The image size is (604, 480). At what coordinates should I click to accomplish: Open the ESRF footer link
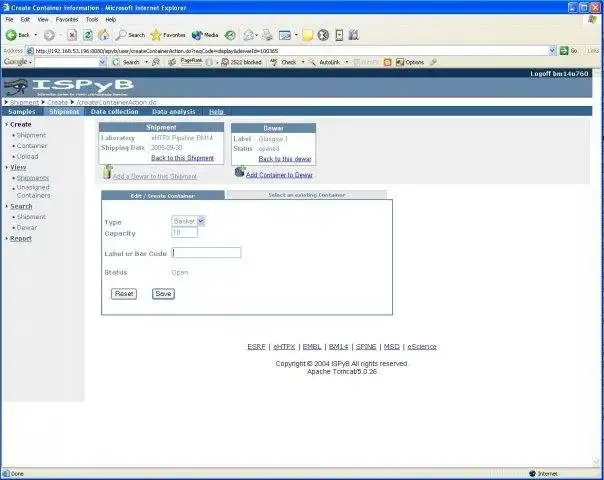pyautogui.click(x=257, y=347)
